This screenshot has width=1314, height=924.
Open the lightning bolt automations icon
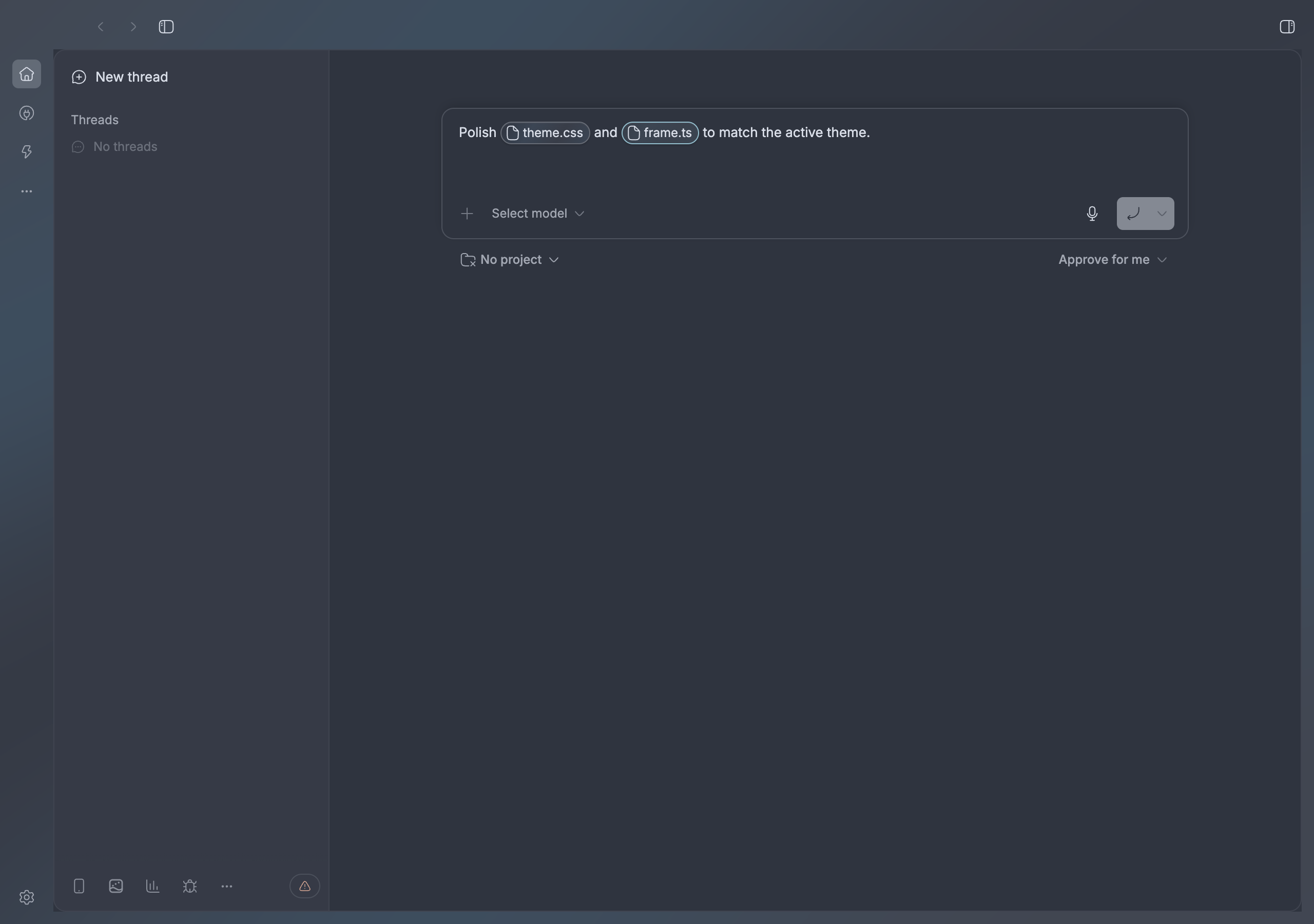pos(26,152)
